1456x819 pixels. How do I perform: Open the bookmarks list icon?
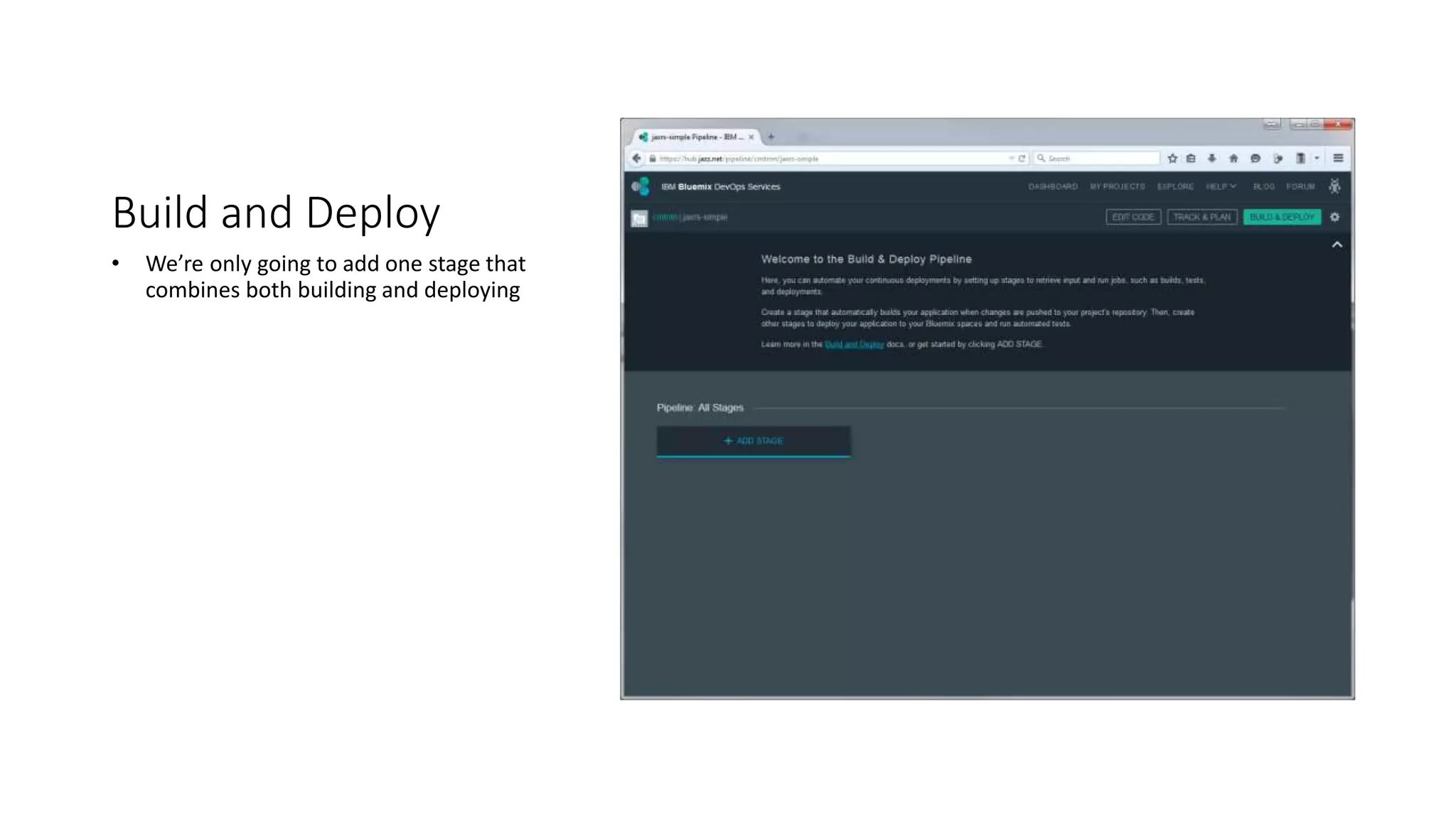pos(1191,159)
